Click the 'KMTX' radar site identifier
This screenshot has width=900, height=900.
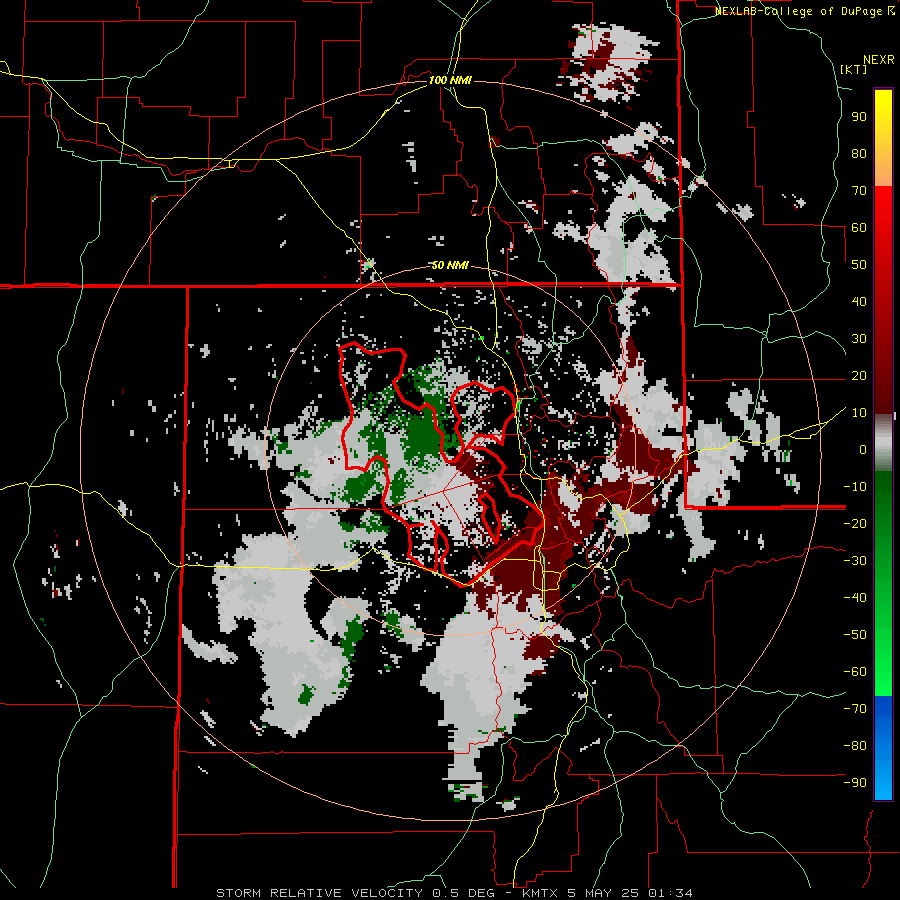pos(541,893)
